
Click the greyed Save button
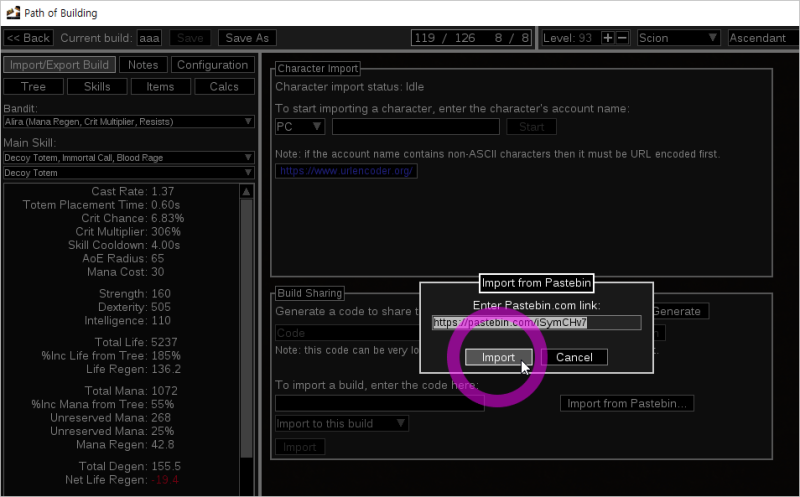click(x=190, y=38)
